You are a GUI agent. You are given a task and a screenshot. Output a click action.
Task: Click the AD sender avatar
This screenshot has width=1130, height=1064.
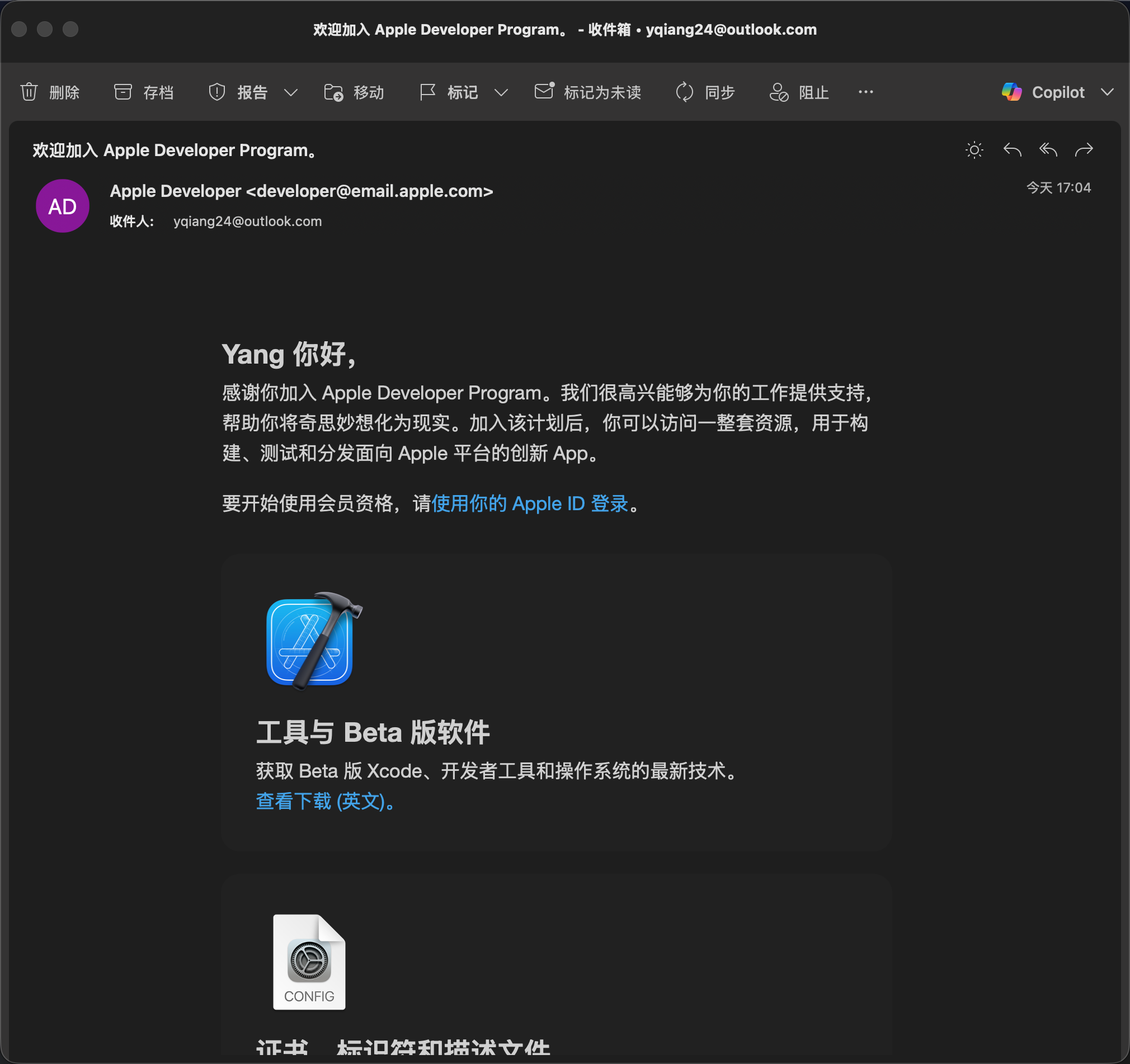click(x=63, y=206)
